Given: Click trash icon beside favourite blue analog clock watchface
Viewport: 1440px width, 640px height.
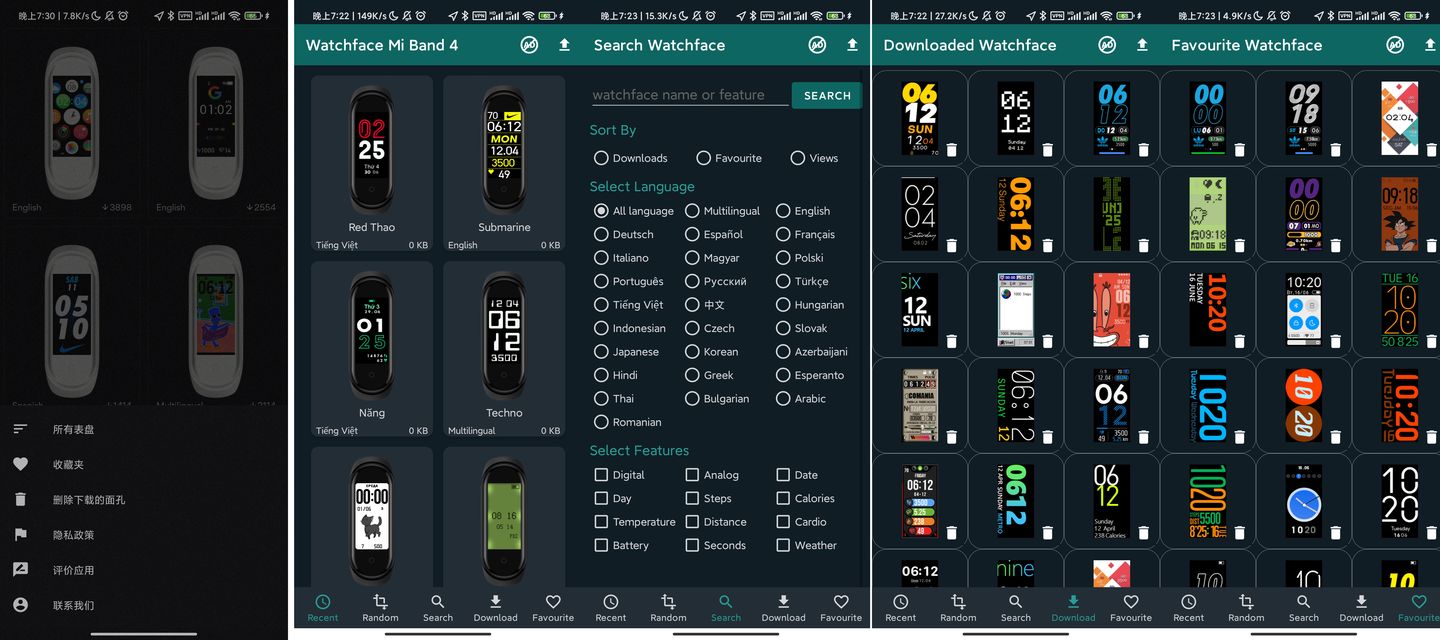Looking at the screenshot, I should 1335,532.
